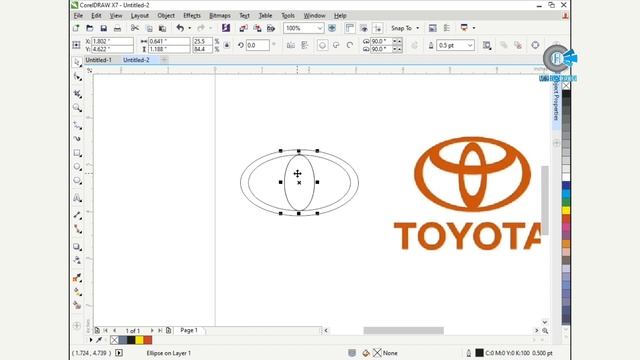Viewport: 640px width, 360px height.
Task: Click the Import icon
Action: click(x=244, y=28)
